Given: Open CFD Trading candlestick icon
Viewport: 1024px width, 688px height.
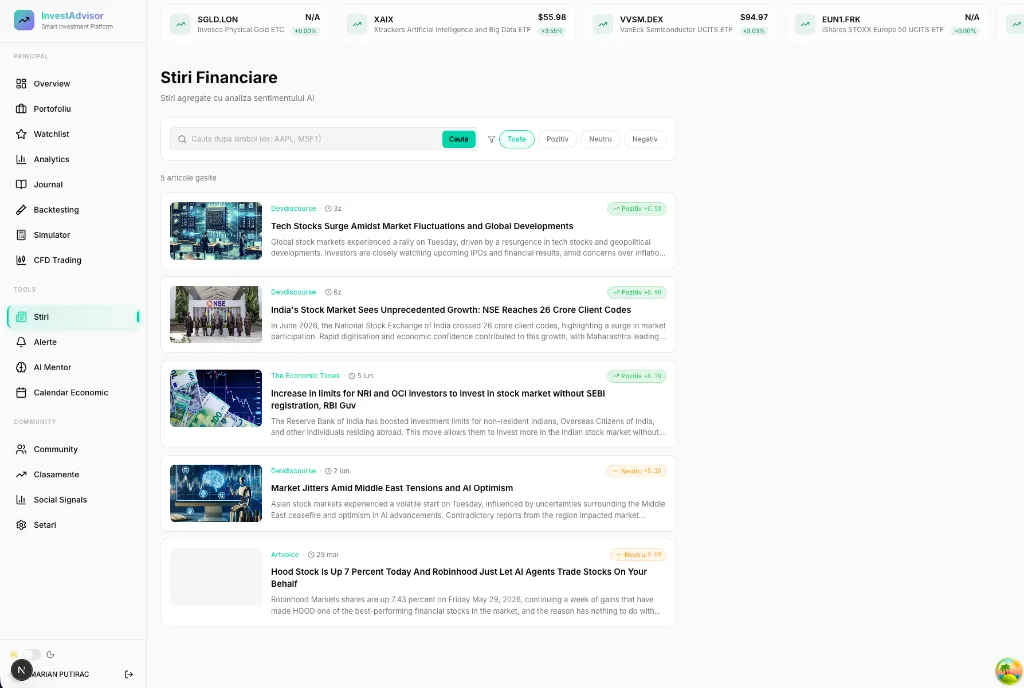Looking at the screenshot, I should coord(21,260).
